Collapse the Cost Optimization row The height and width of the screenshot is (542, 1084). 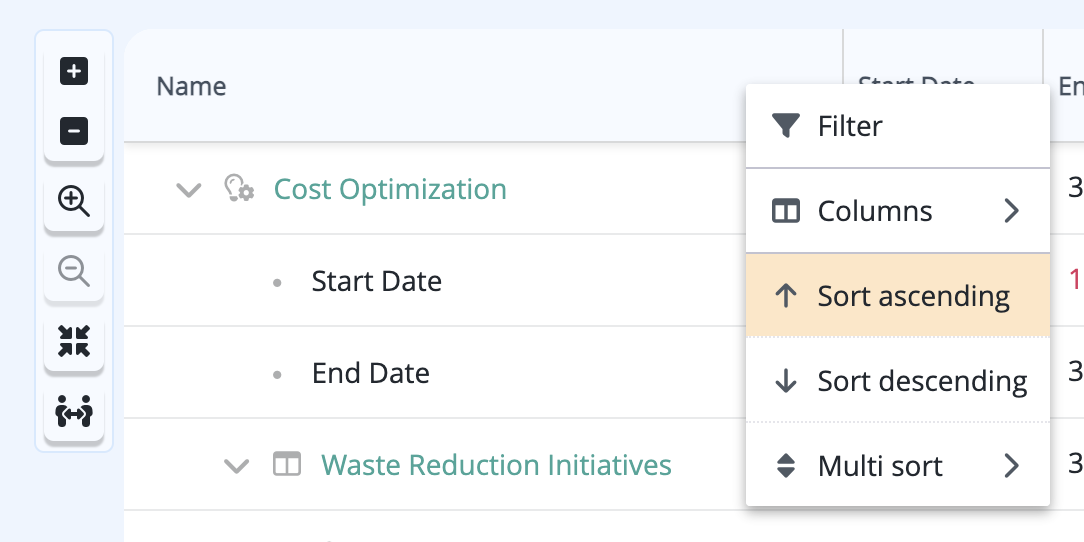click(x=189, y=189)
